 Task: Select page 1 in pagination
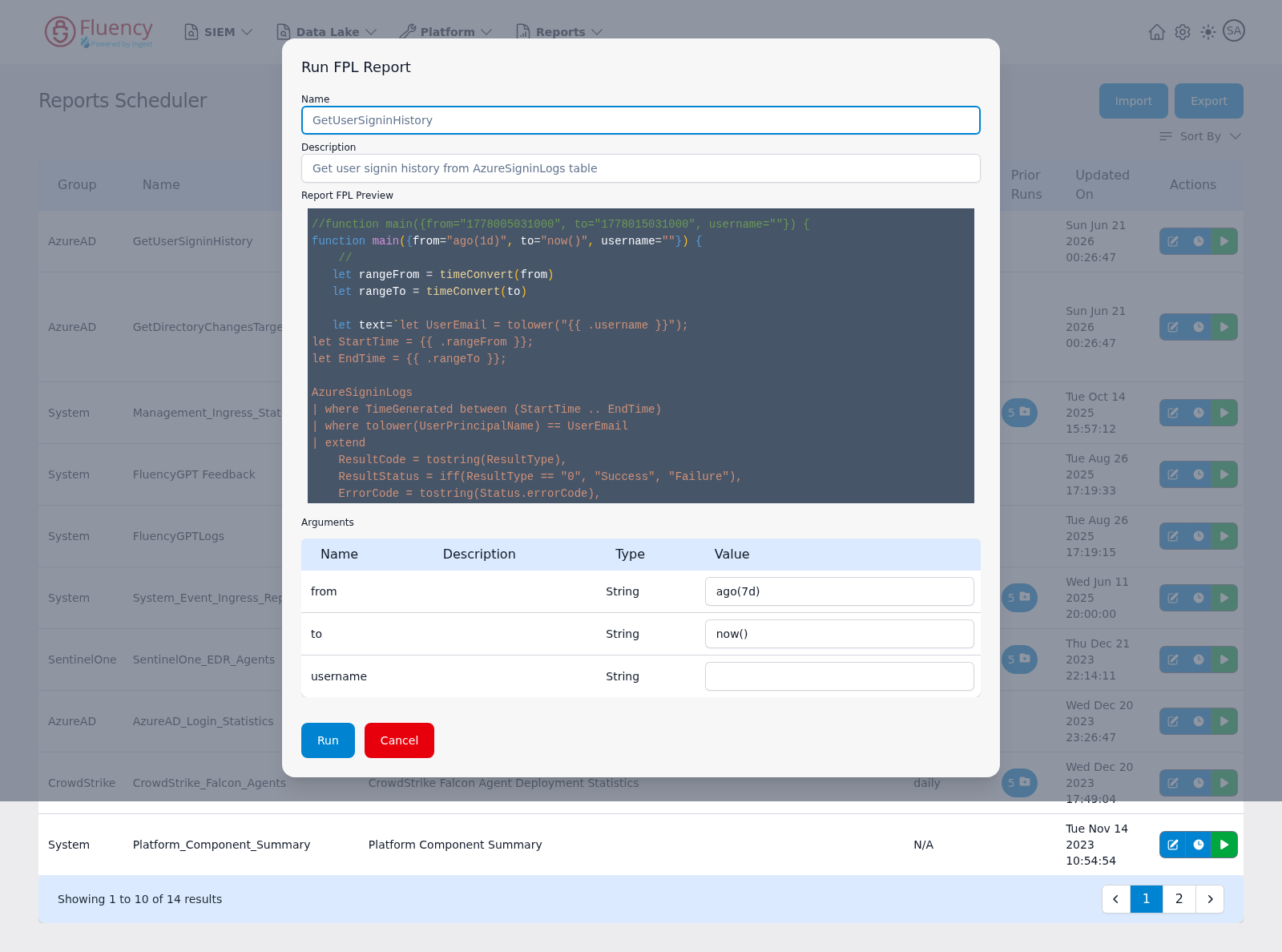pyautogui.click(x=1147, y=899)
